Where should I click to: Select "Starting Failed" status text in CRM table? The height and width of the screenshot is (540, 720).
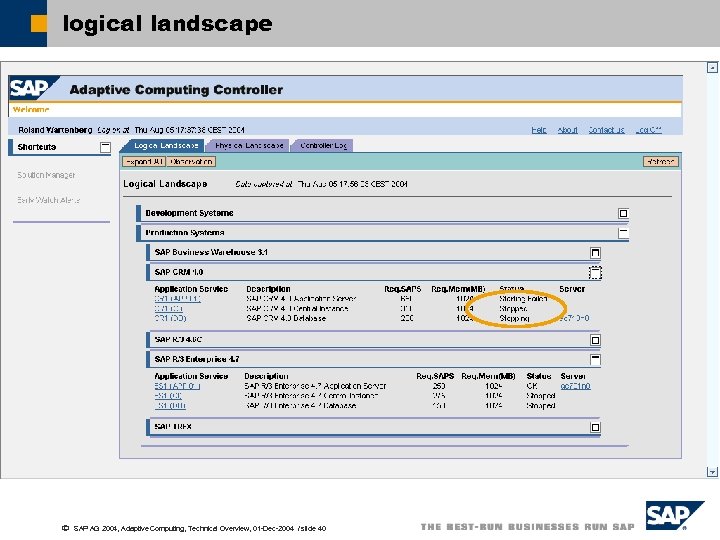[523, 299]
